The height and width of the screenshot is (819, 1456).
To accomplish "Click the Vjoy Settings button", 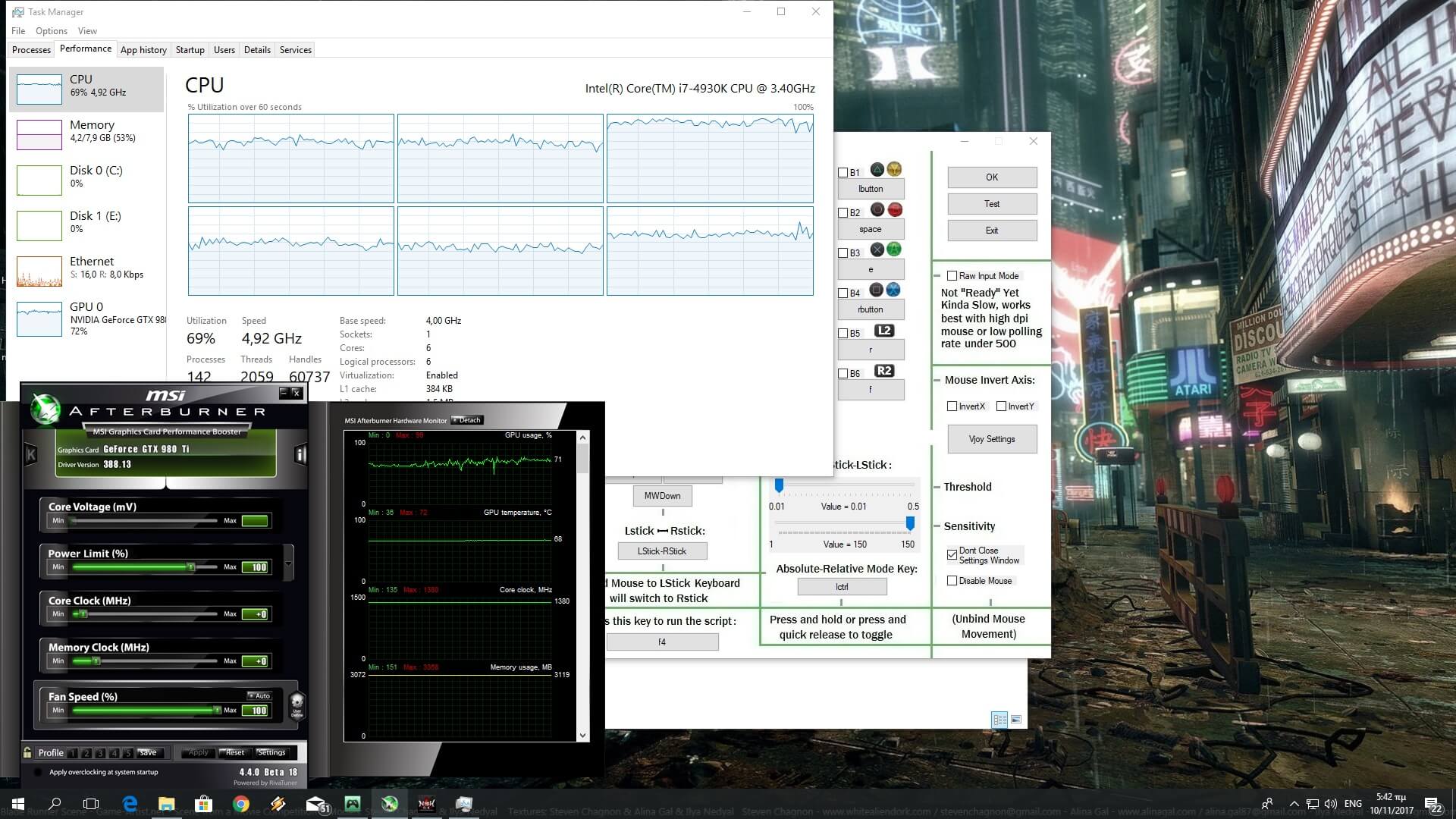I will click(992, 439).
